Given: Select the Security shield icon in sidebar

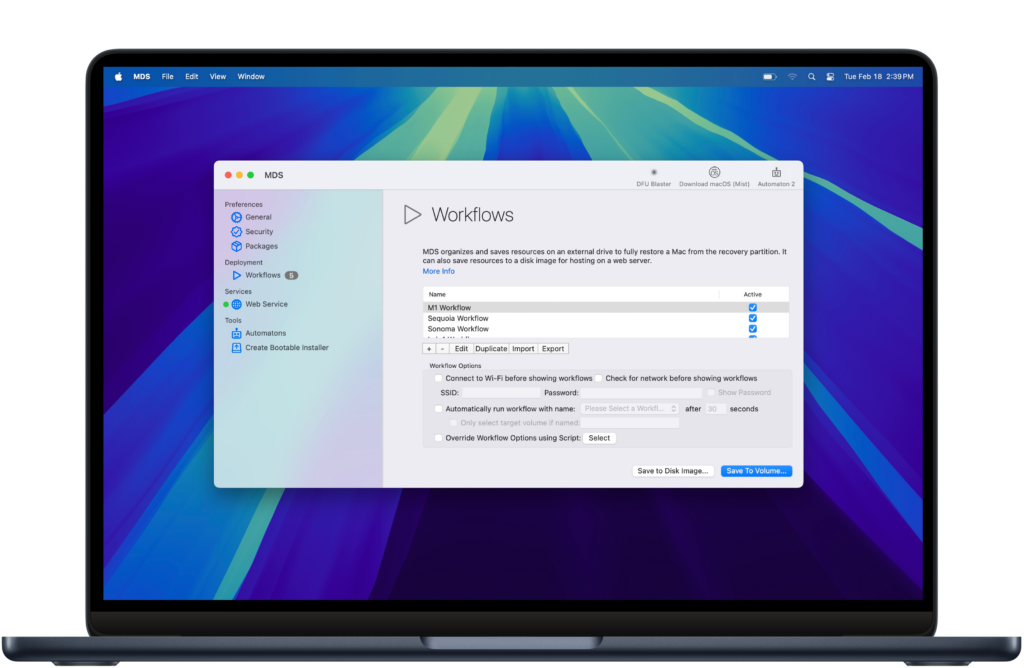Looking at the screenshot, I should [x=236, y=232].
